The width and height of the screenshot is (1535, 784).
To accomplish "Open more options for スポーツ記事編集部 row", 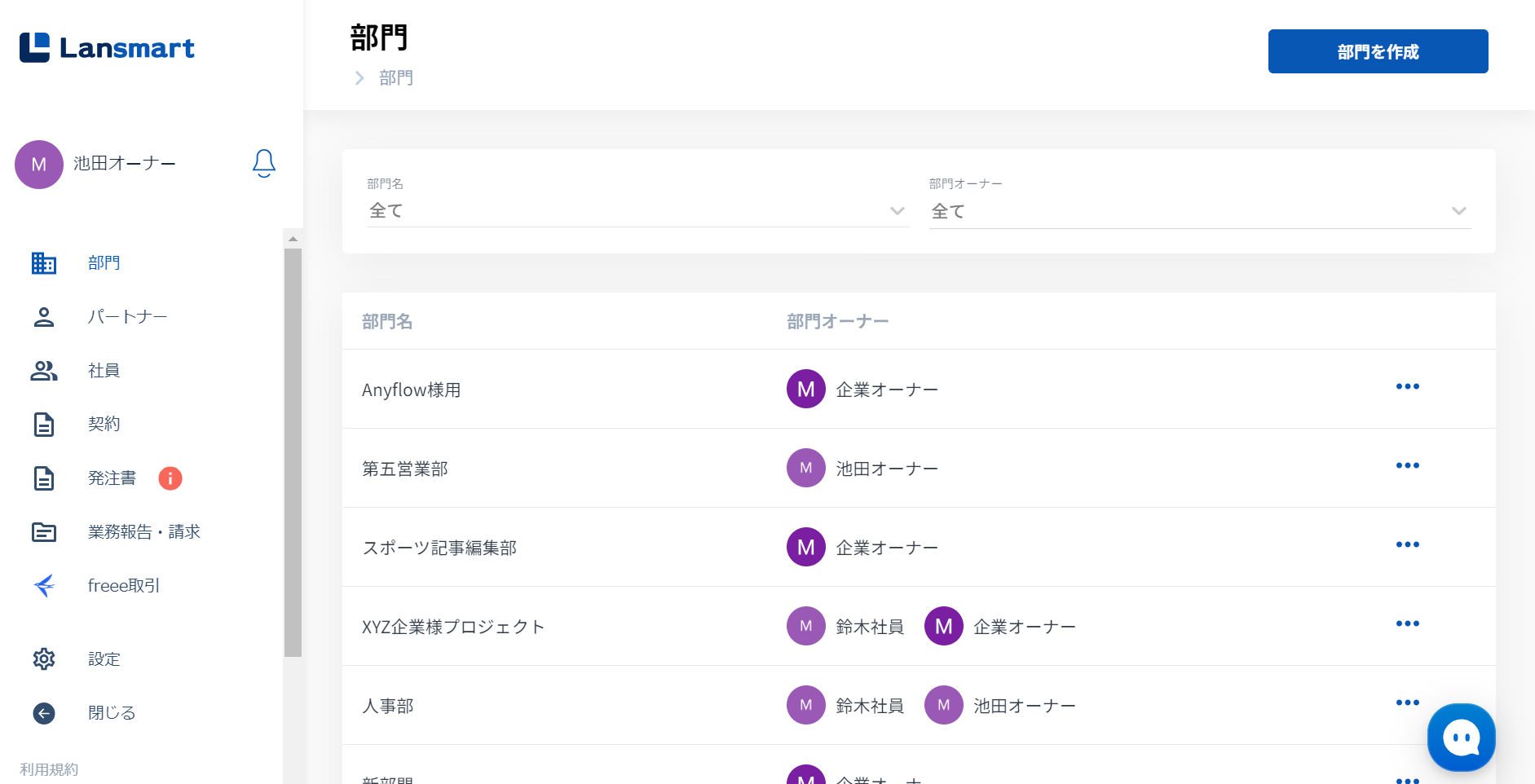I will (1407, 544).
